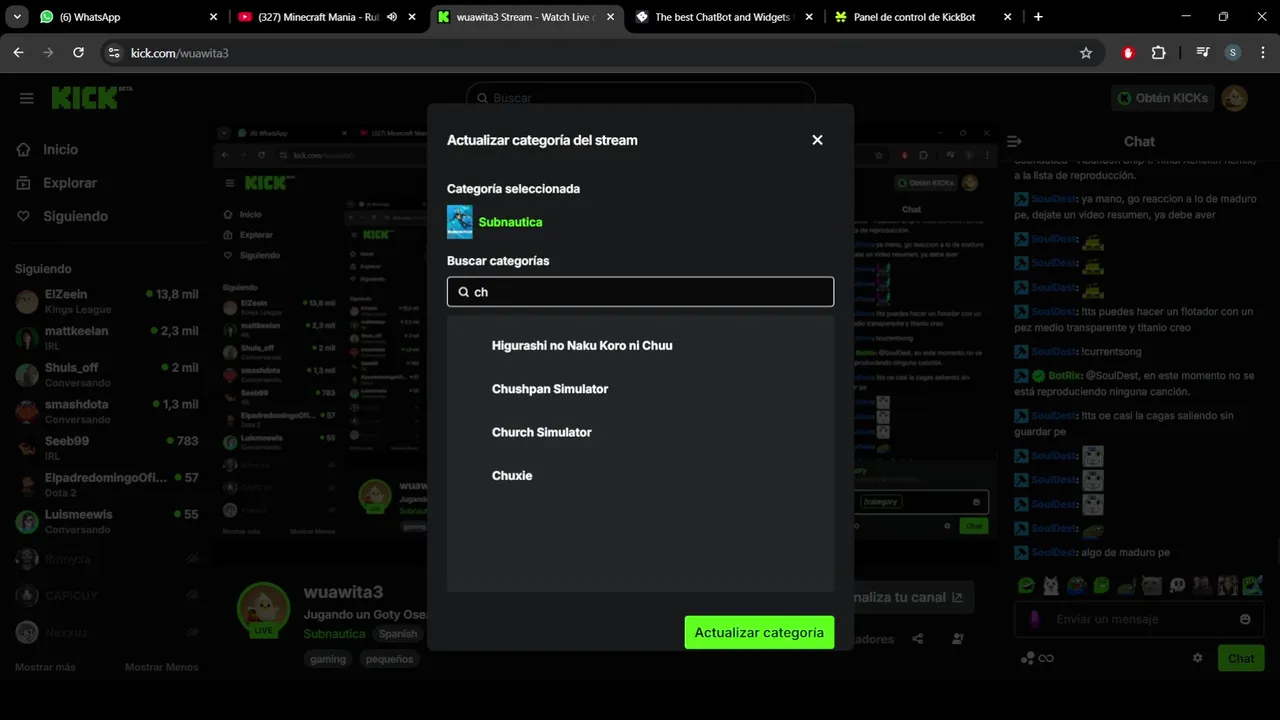Open ElZeein channel in following list

click(x=107, y=301)
